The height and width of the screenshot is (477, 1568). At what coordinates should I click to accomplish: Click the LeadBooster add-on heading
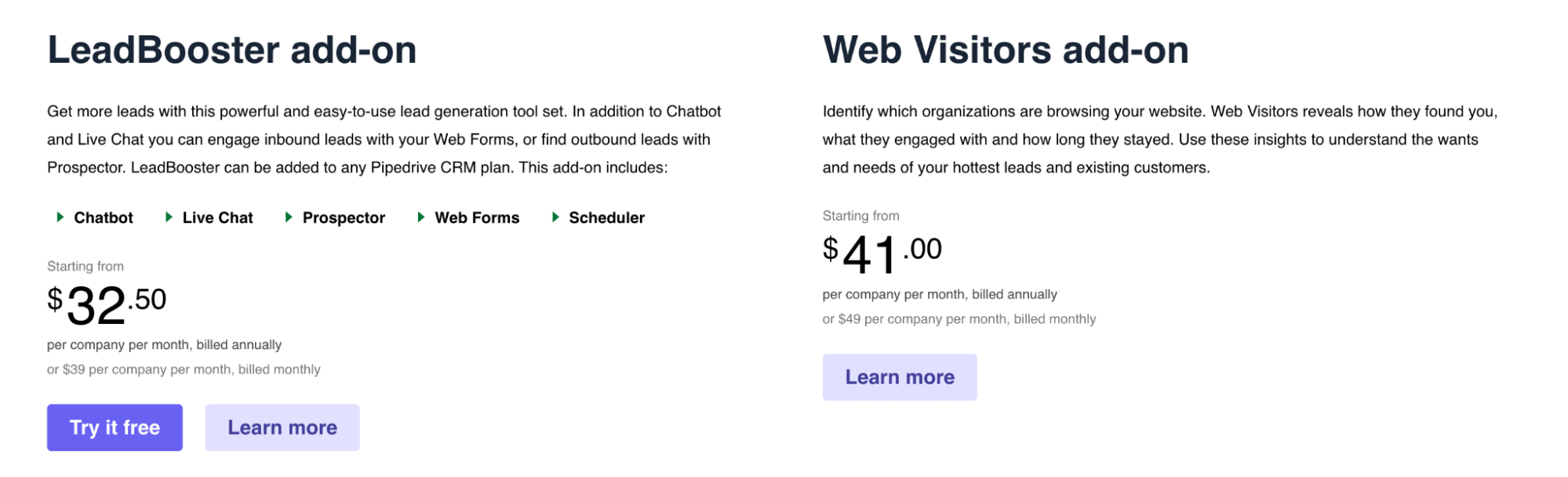231,50
